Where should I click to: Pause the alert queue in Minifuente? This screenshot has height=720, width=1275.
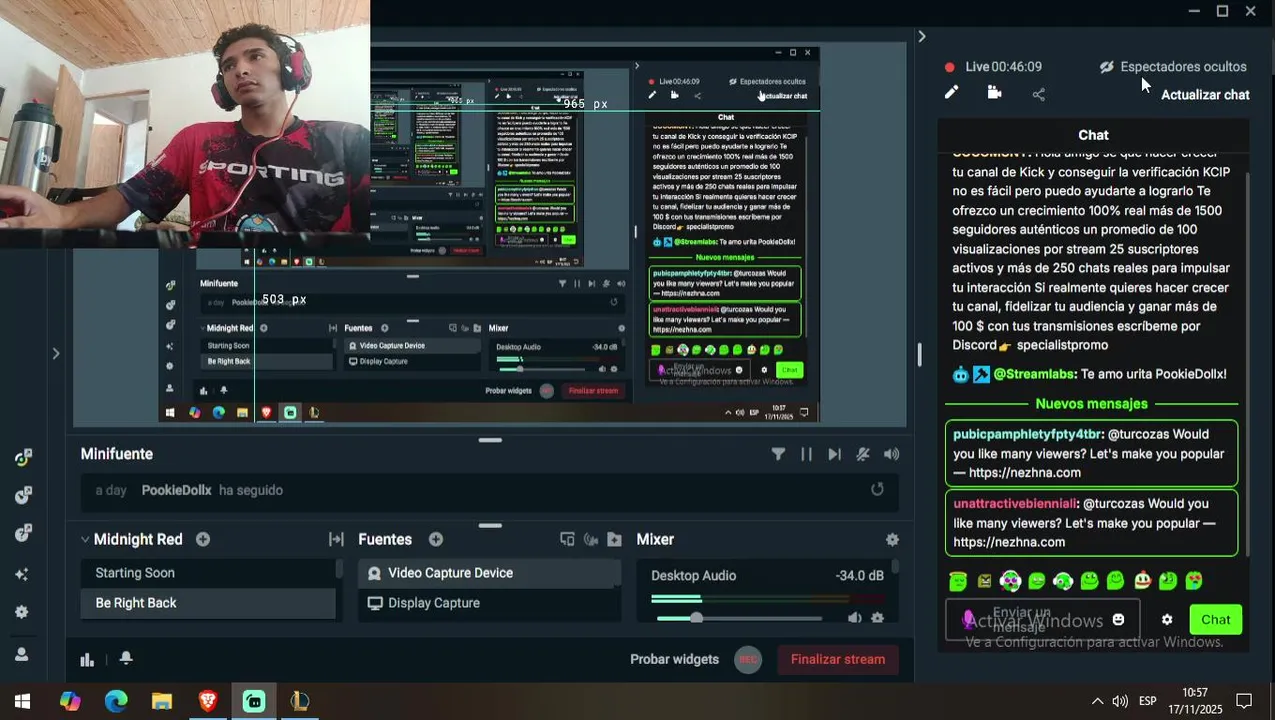806,454
